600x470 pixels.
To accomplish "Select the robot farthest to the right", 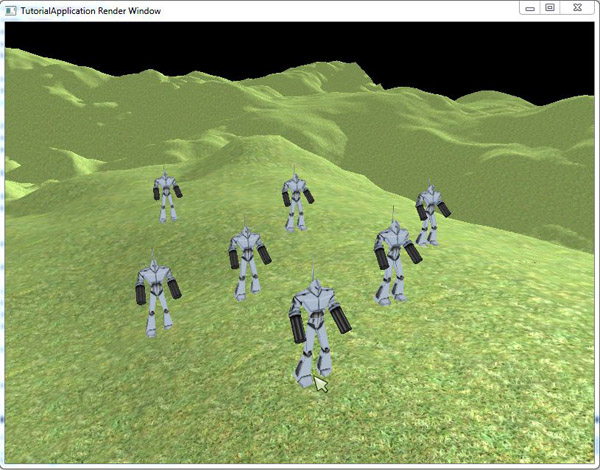I will coord(430,213).
